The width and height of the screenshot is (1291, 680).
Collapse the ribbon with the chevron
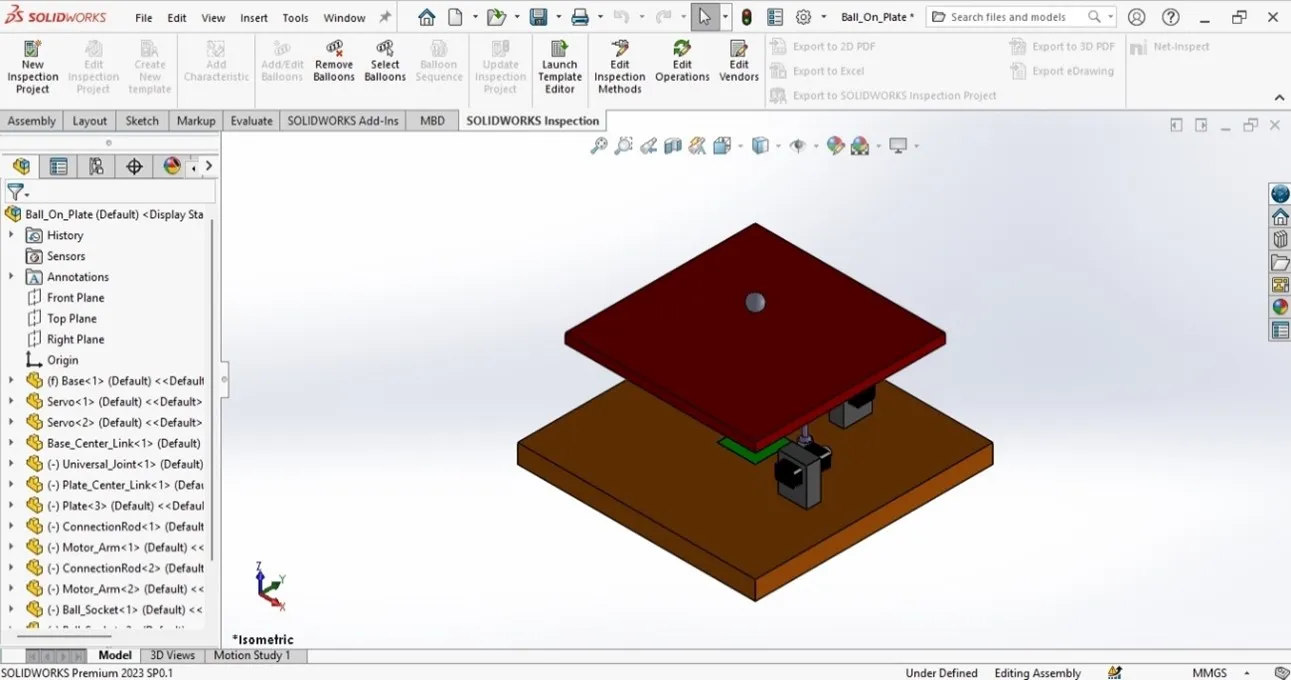coord(1279,97)
